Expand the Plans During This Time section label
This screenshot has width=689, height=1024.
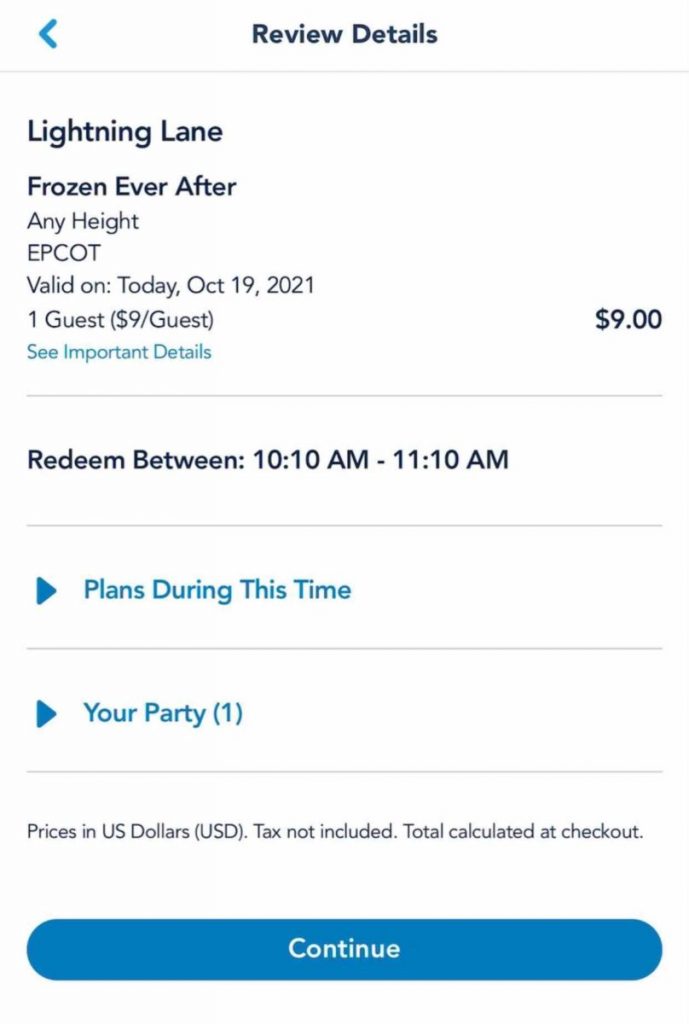pyautogui.click(x=217, y=590)
